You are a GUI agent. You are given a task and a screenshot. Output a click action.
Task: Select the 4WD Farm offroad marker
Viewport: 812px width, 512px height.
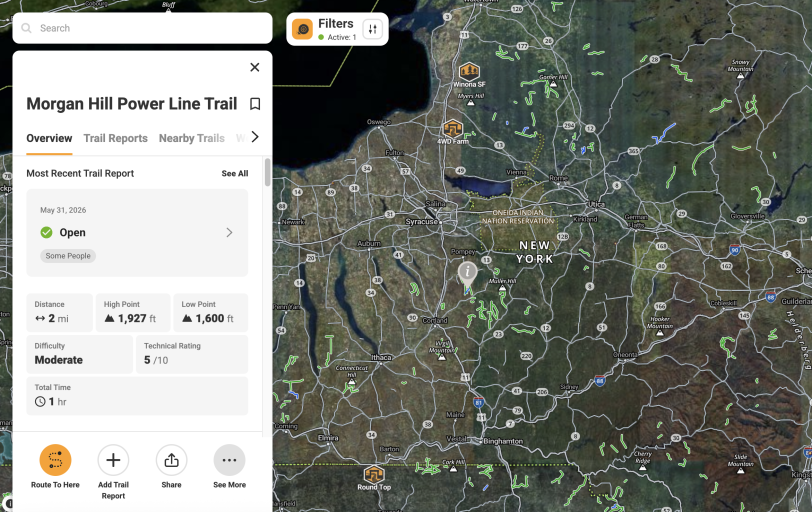coord(453,128)
